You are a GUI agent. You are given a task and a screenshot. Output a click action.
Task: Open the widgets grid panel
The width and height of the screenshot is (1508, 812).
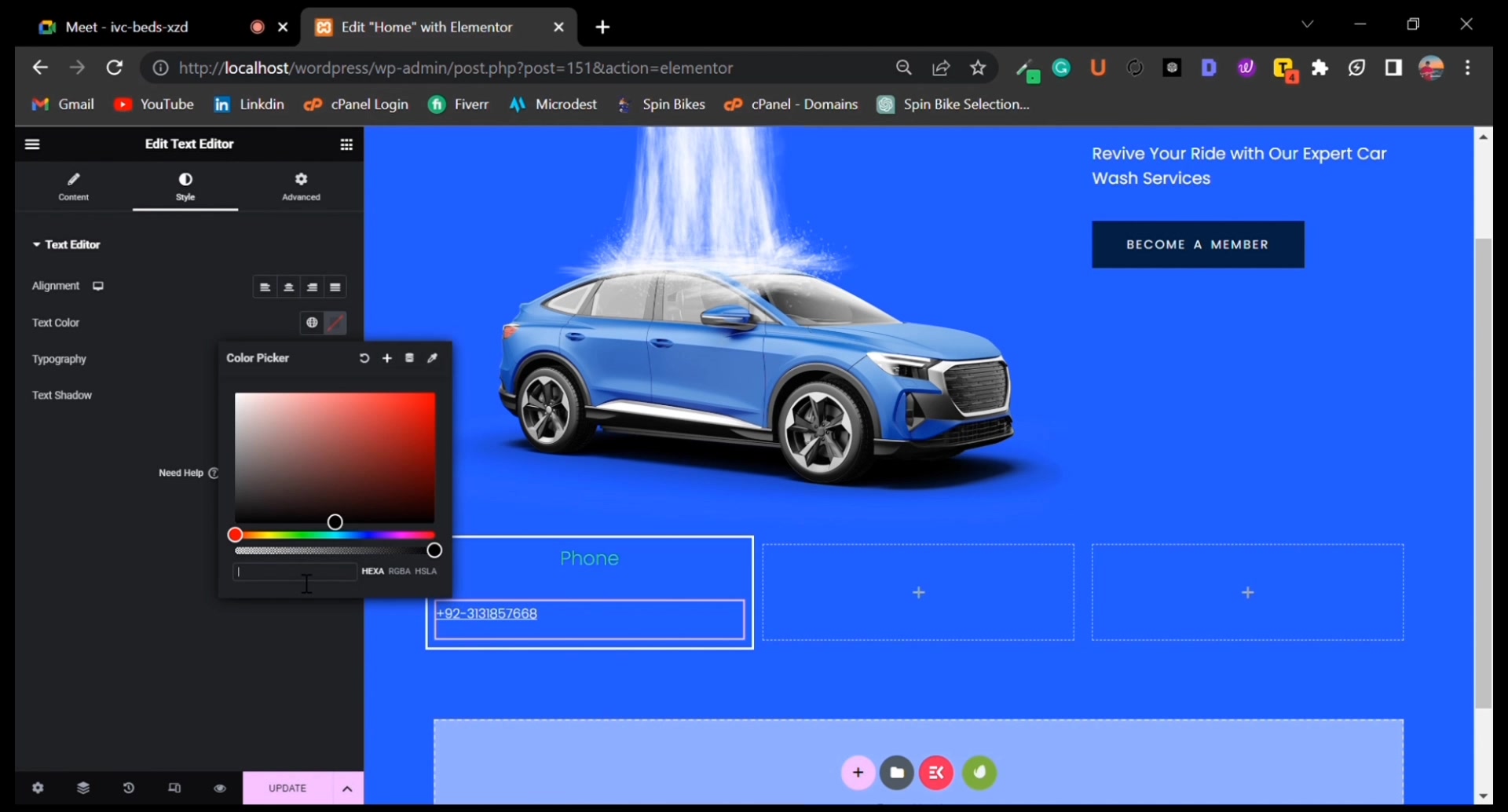(346, 144)
